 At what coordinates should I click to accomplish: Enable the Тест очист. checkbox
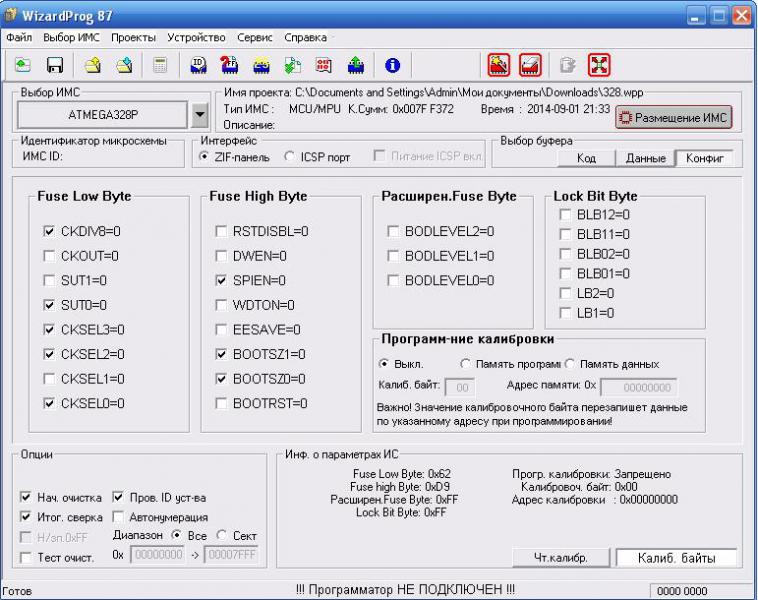pyautogui.click(x=26, y=557)
